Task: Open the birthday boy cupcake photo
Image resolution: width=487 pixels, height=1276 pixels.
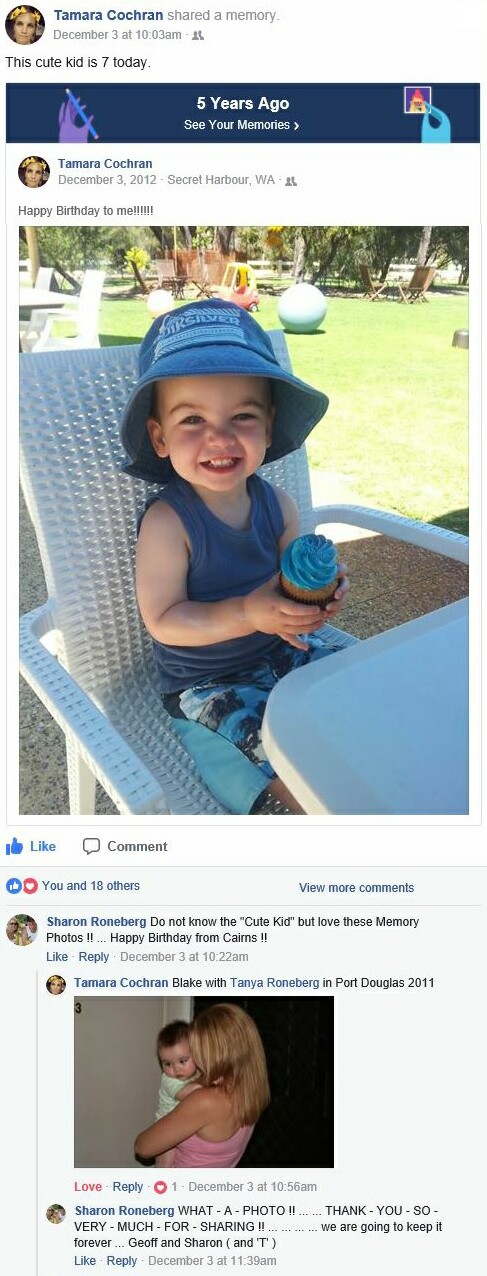Action: (244, 520)
